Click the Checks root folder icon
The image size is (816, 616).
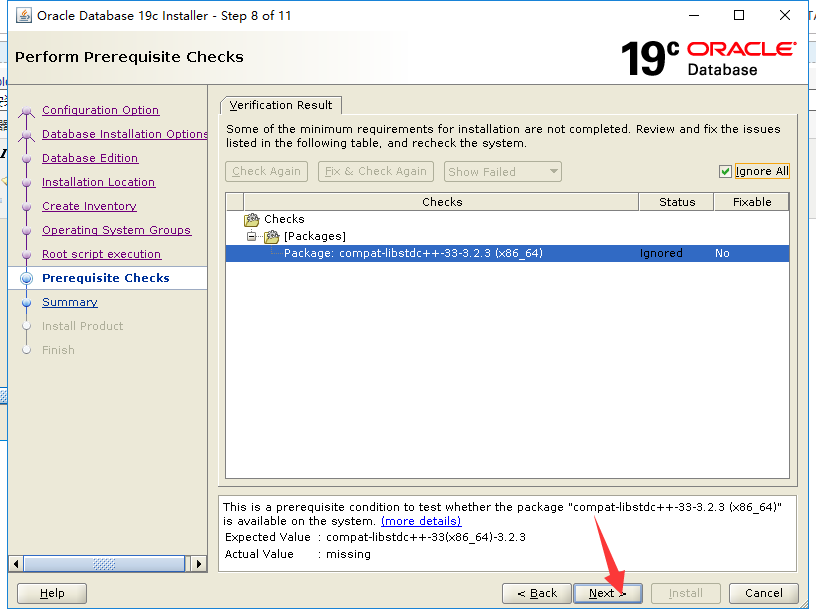pyautogui.click(x=251, y=220)
